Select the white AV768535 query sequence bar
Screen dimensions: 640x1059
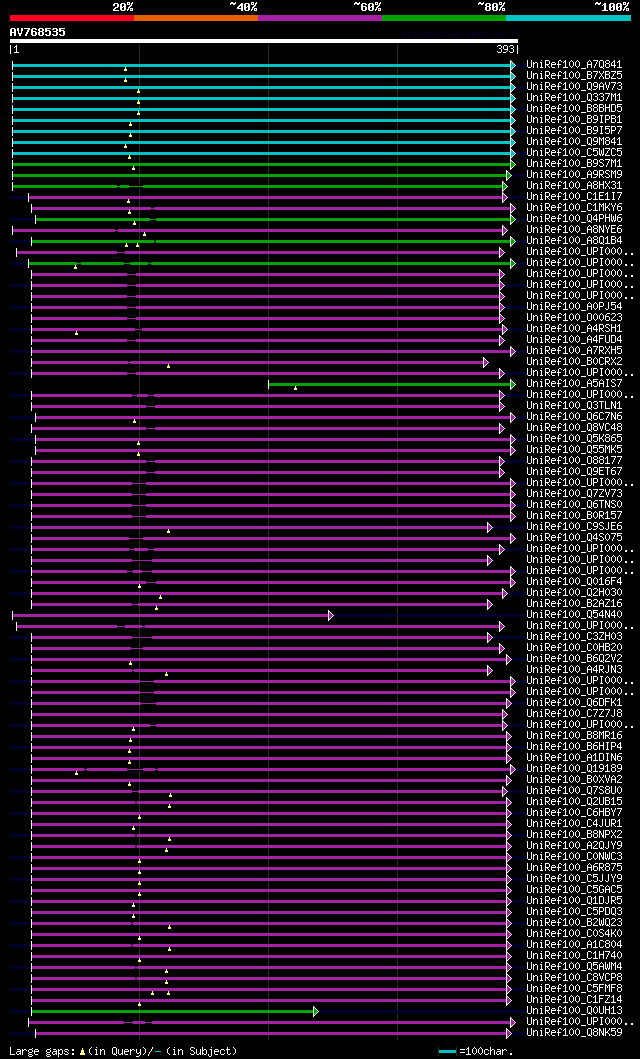[x=264, y=41]
